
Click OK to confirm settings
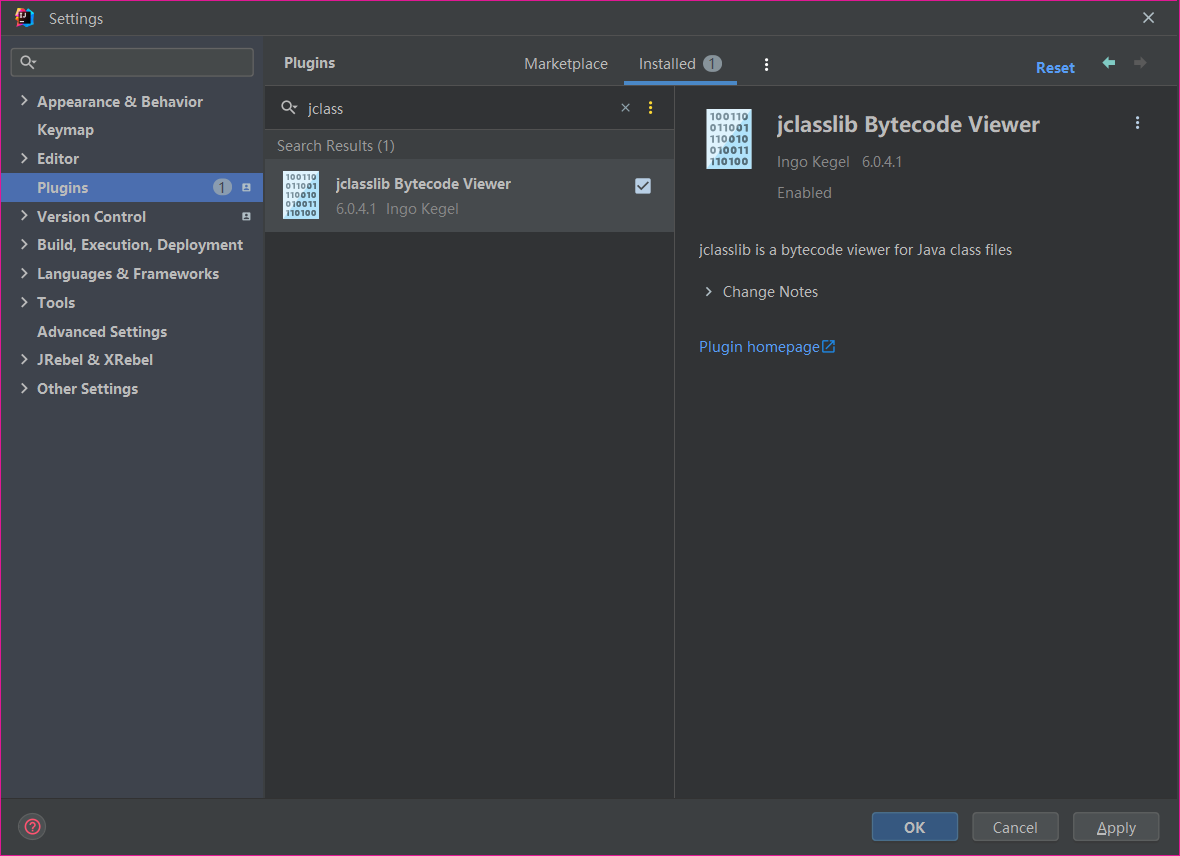[x=914, y=827]
